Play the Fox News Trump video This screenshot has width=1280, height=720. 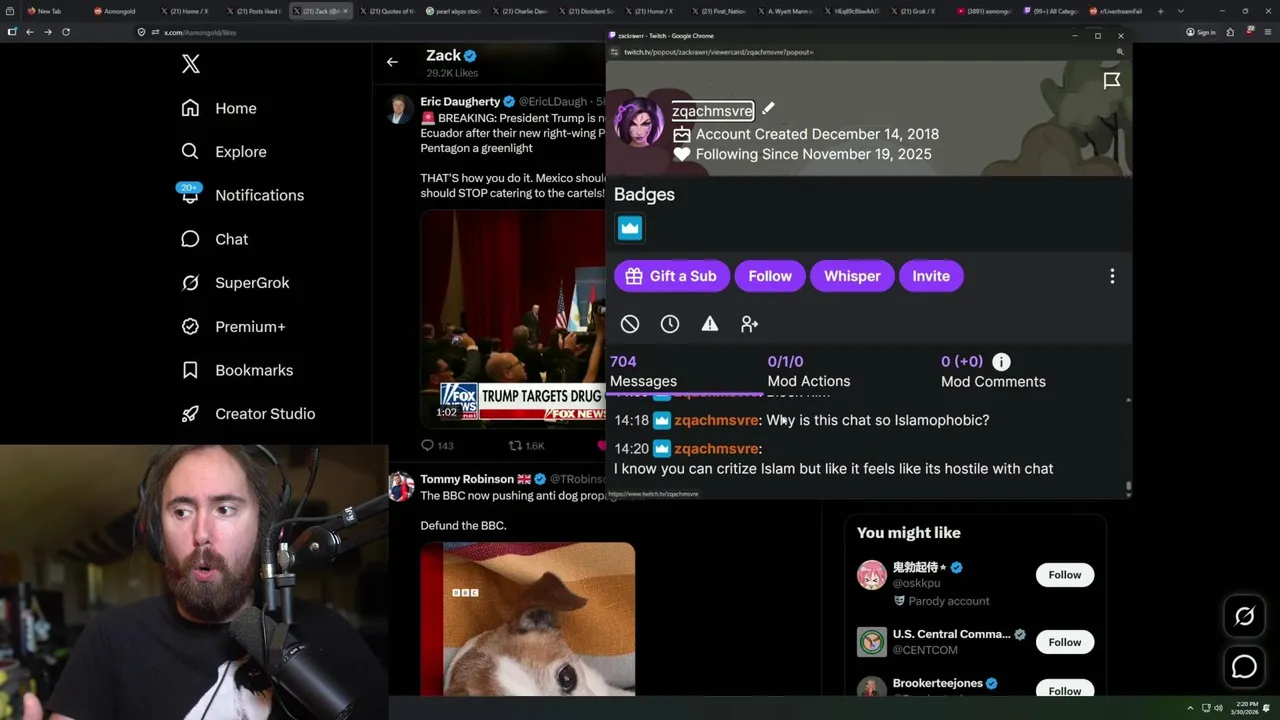click(513, 319)
